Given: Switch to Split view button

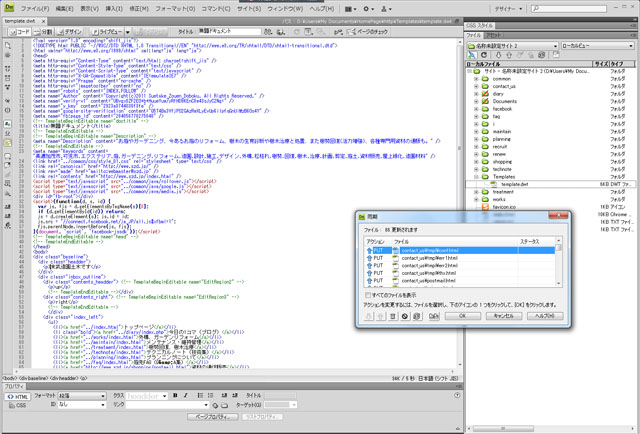Looking at the screenshot, I should [x=43, y=31].
